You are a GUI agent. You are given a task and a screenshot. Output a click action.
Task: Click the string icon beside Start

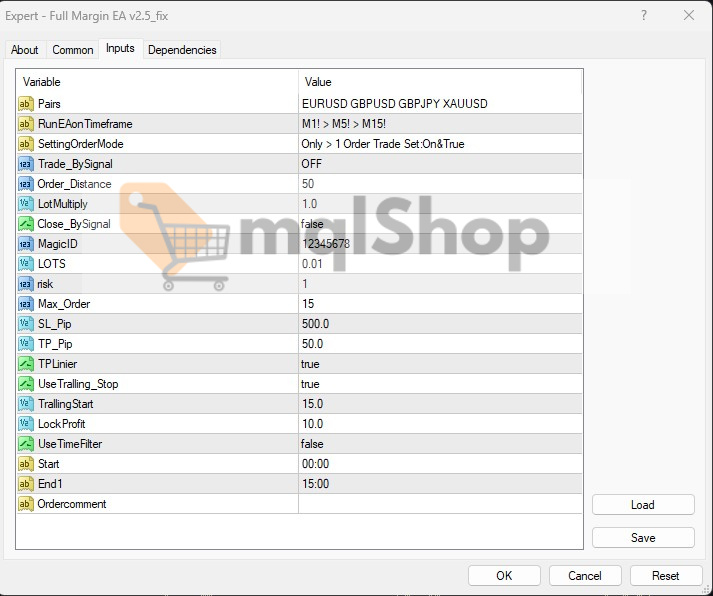[26, 464]
